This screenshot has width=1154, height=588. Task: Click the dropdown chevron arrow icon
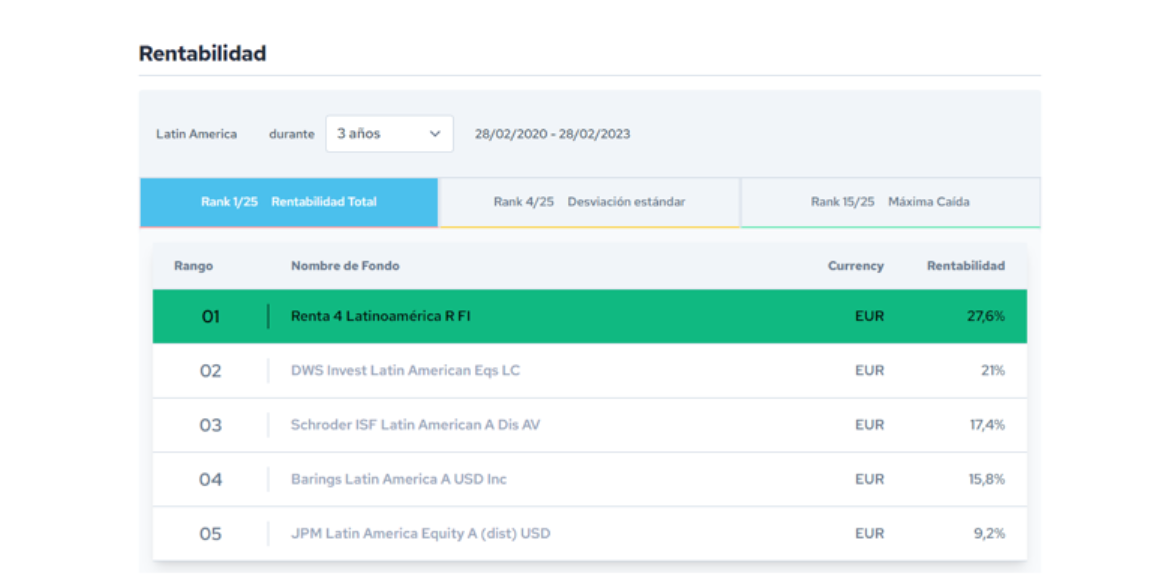coord(435,134)
